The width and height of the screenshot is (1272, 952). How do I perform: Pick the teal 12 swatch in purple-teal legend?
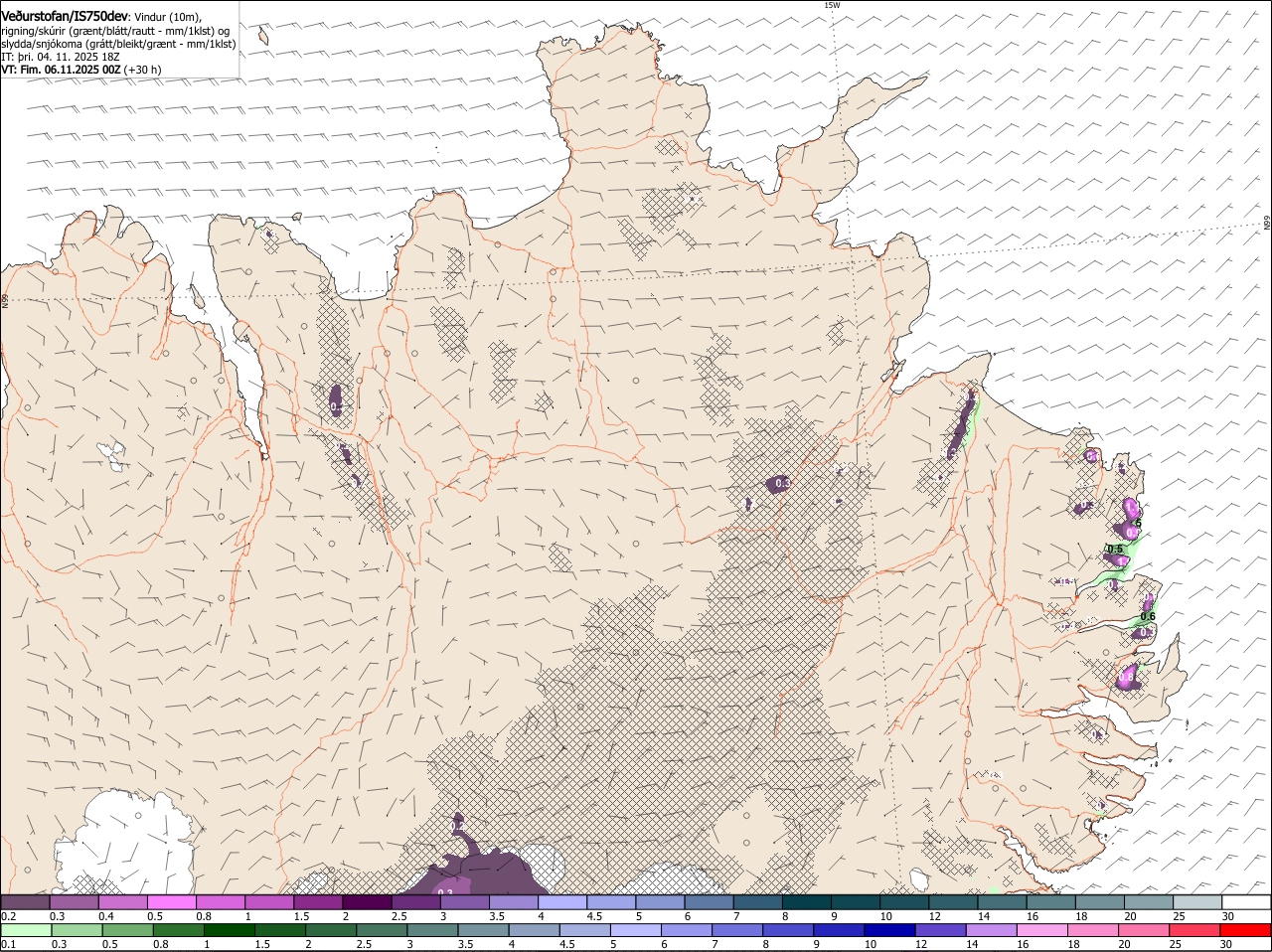coord(952,902)
